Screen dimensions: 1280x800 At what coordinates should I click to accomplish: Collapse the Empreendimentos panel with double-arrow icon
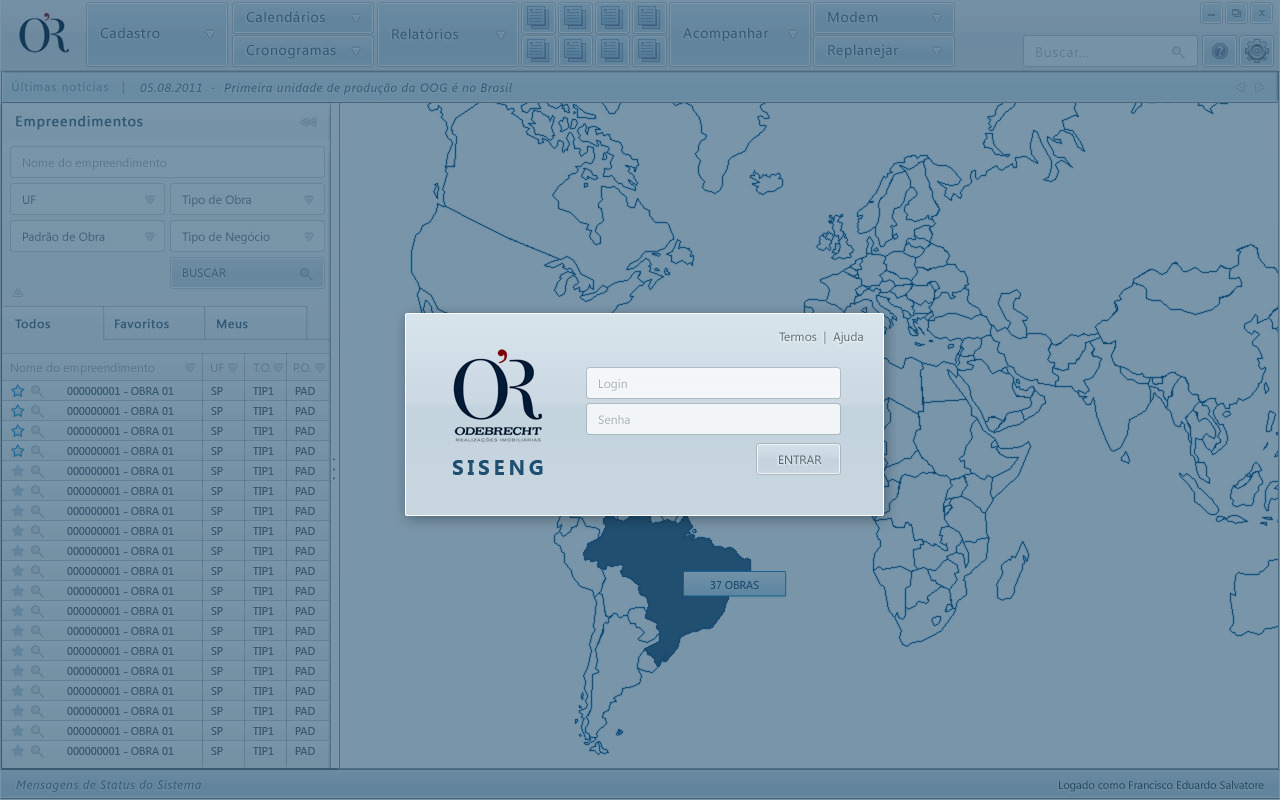pos(308,122)
